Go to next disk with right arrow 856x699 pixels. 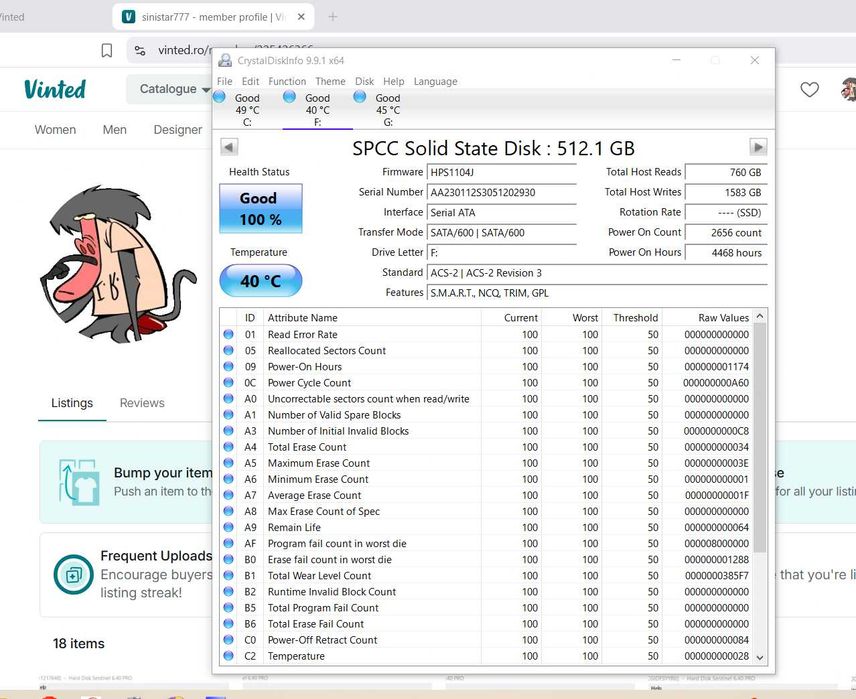click(x=758, y=147)
